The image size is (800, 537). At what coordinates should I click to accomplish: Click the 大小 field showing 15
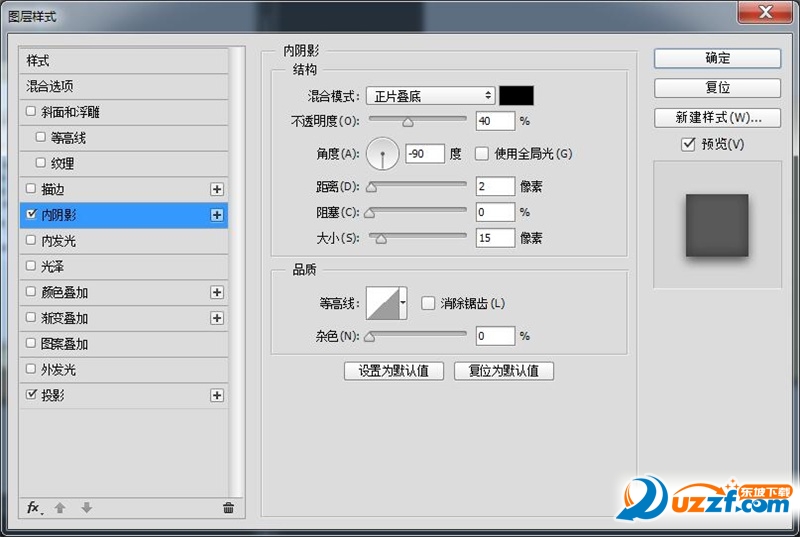coord(495,238)
